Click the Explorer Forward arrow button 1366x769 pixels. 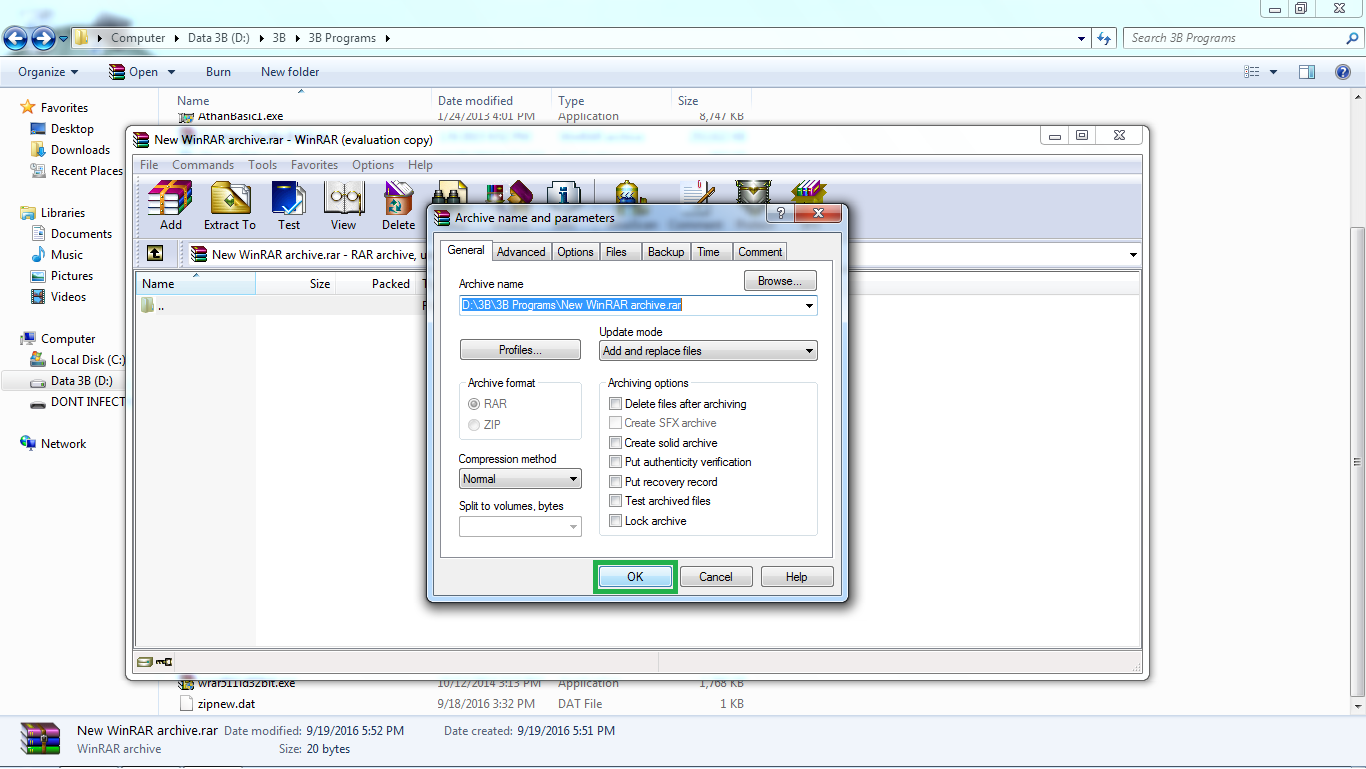43,38
